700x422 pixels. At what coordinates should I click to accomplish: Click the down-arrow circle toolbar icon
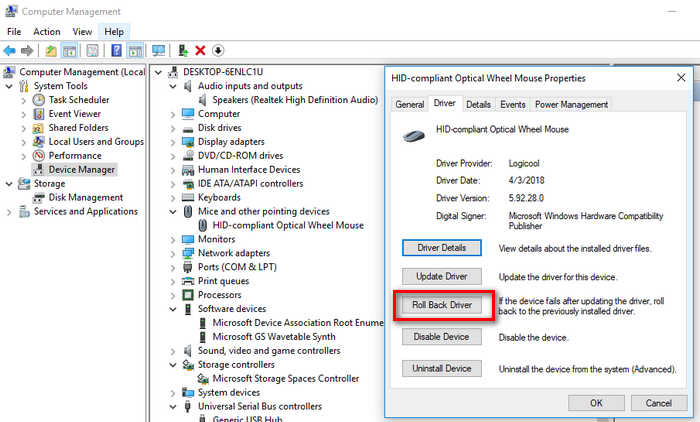pyautogui.click(x=218, y=50)
